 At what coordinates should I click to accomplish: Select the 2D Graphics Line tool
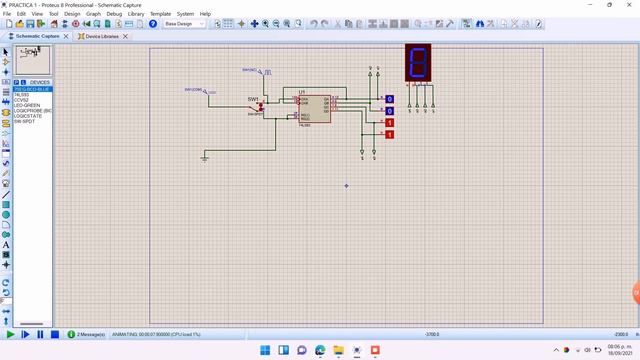coord(6,194)
